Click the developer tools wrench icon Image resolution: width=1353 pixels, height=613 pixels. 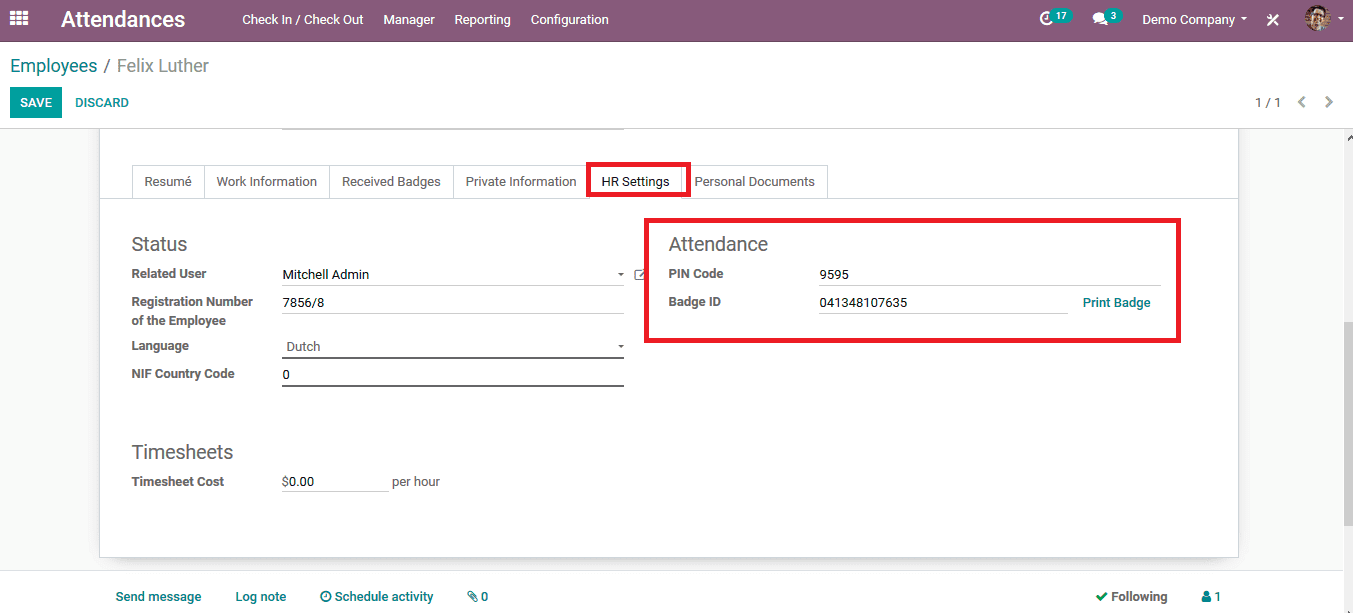[1273, 20]
